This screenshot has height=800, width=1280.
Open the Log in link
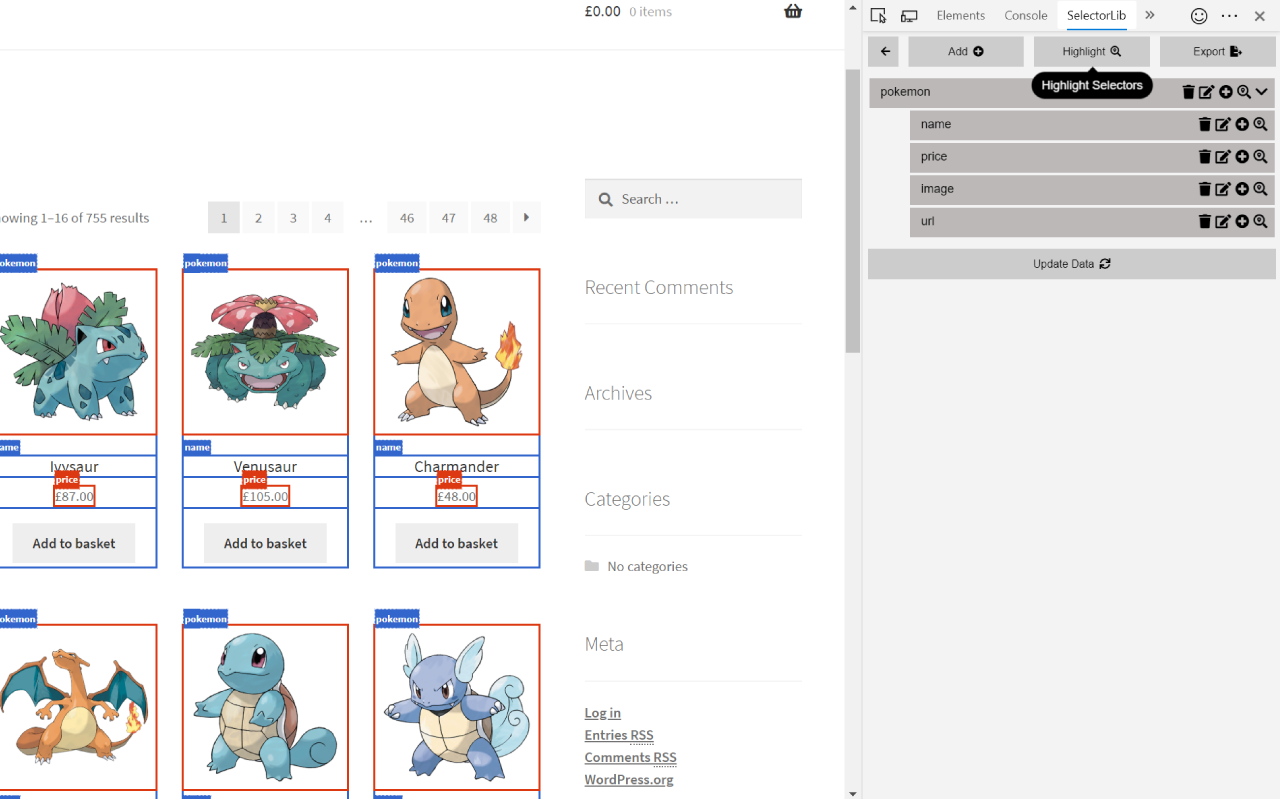point(603,713)
